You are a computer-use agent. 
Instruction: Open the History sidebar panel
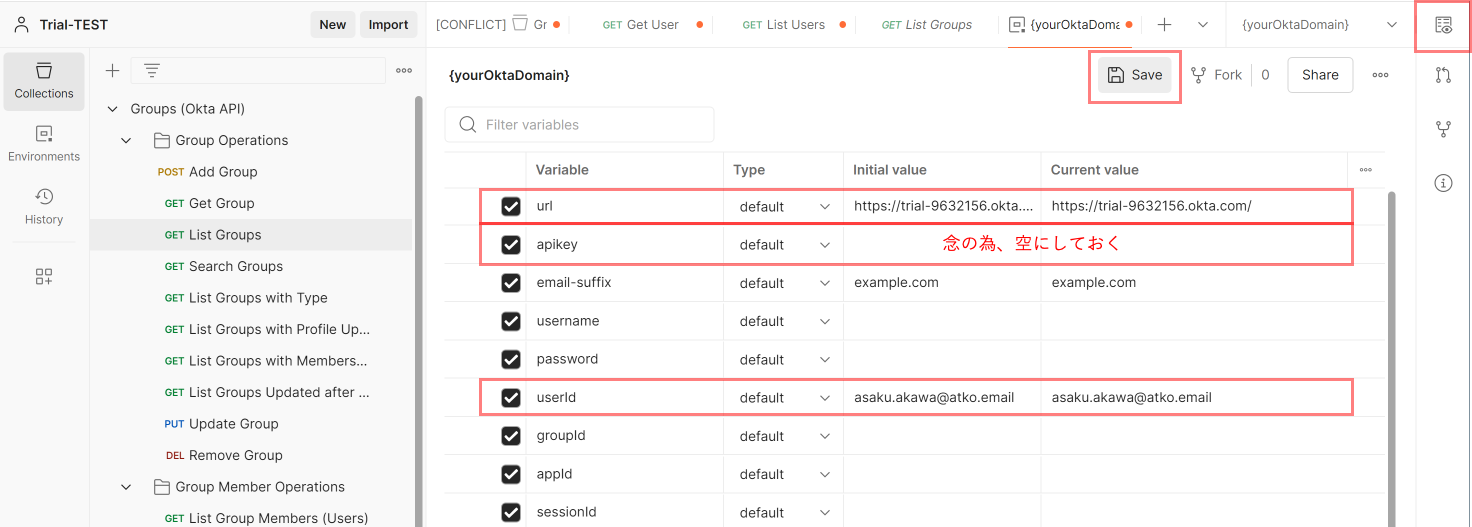tap(43, 207)
